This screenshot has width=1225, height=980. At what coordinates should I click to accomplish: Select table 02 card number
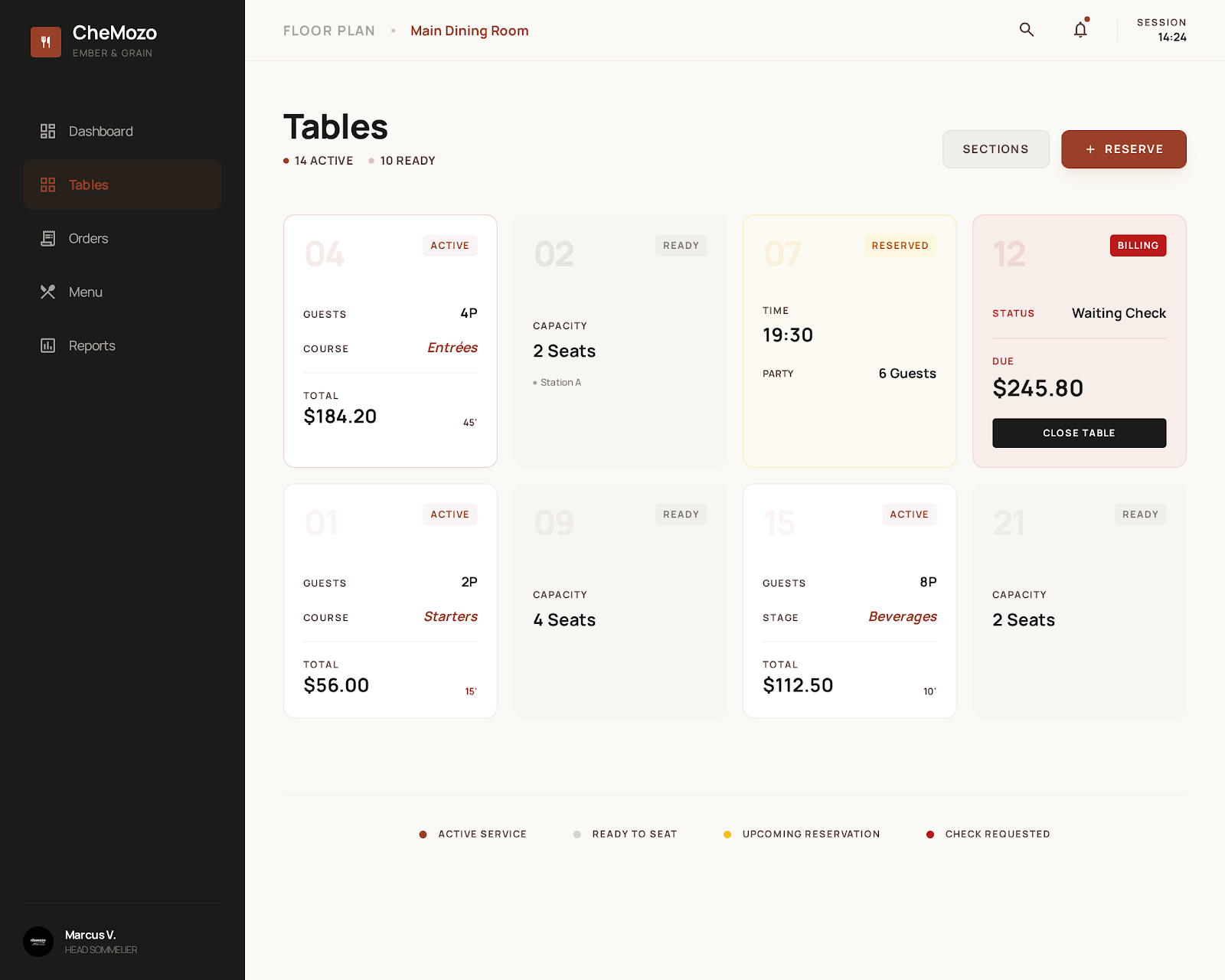(x=554, y=254)
